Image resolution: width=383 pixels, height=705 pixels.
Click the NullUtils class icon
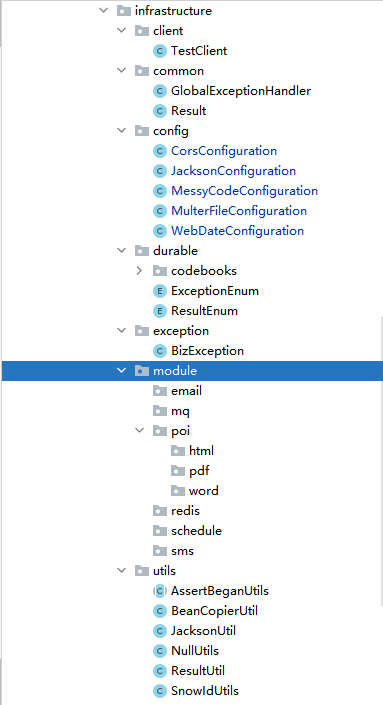click(x=160, y=651)
